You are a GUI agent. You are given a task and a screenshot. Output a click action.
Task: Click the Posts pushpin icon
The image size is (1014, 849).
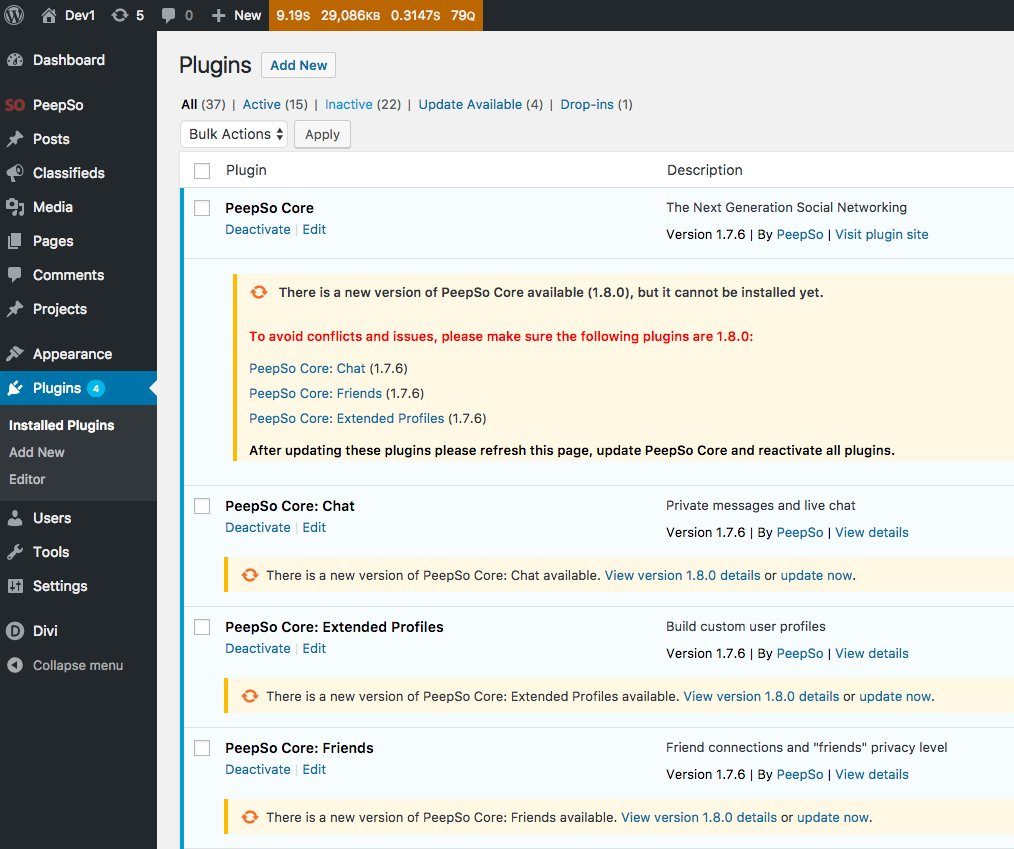pos(16,139)
